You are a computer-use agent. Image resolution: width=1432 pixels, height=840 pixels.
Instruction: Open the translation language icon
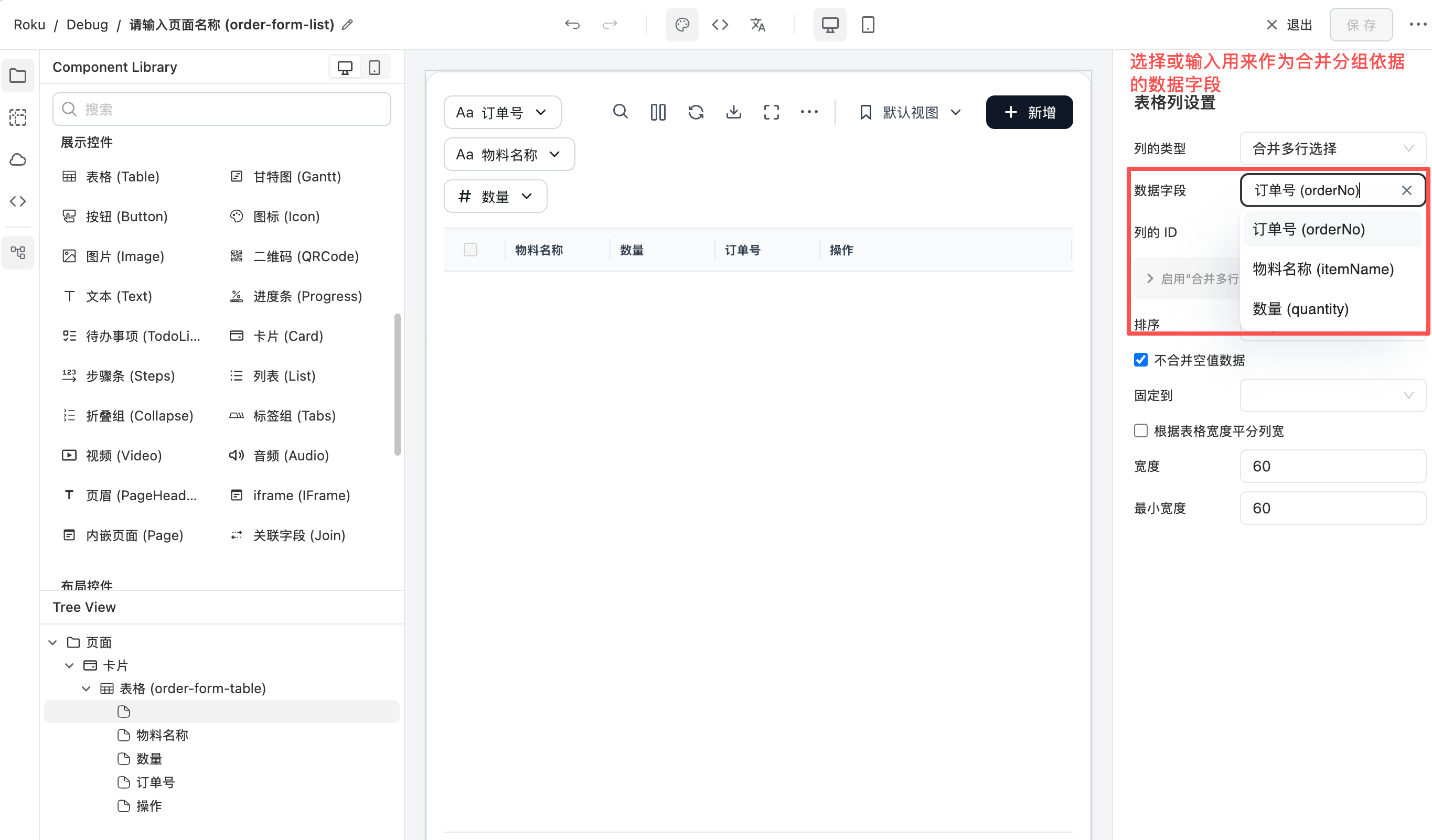pos(757,25)
